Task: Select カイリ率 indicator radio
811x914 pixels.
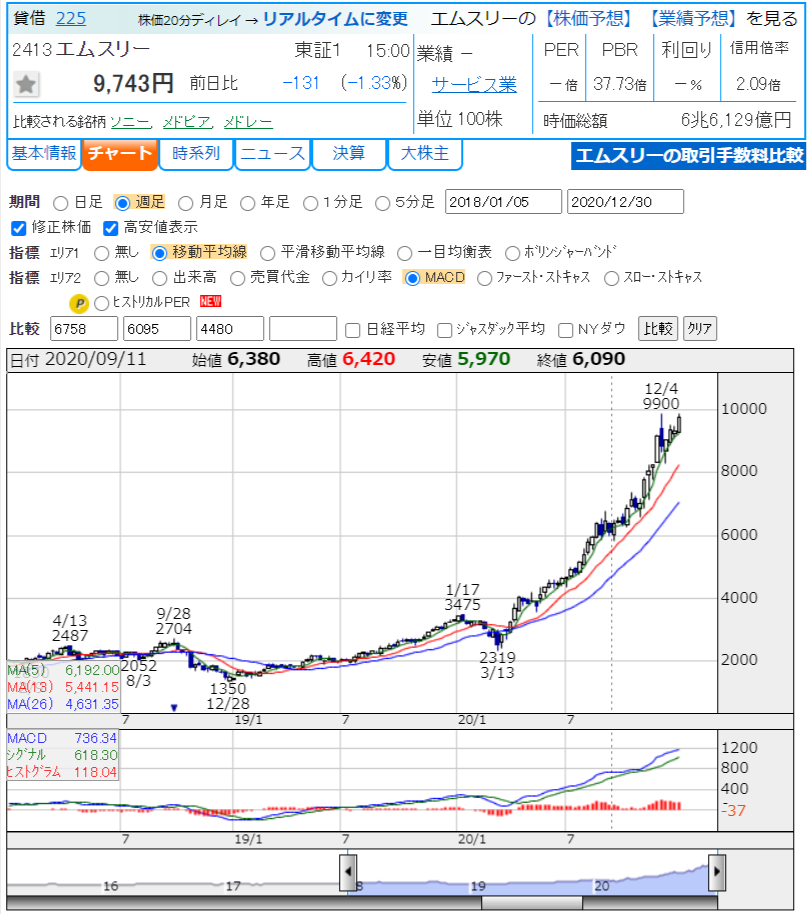Action: [x=329, y=278]
